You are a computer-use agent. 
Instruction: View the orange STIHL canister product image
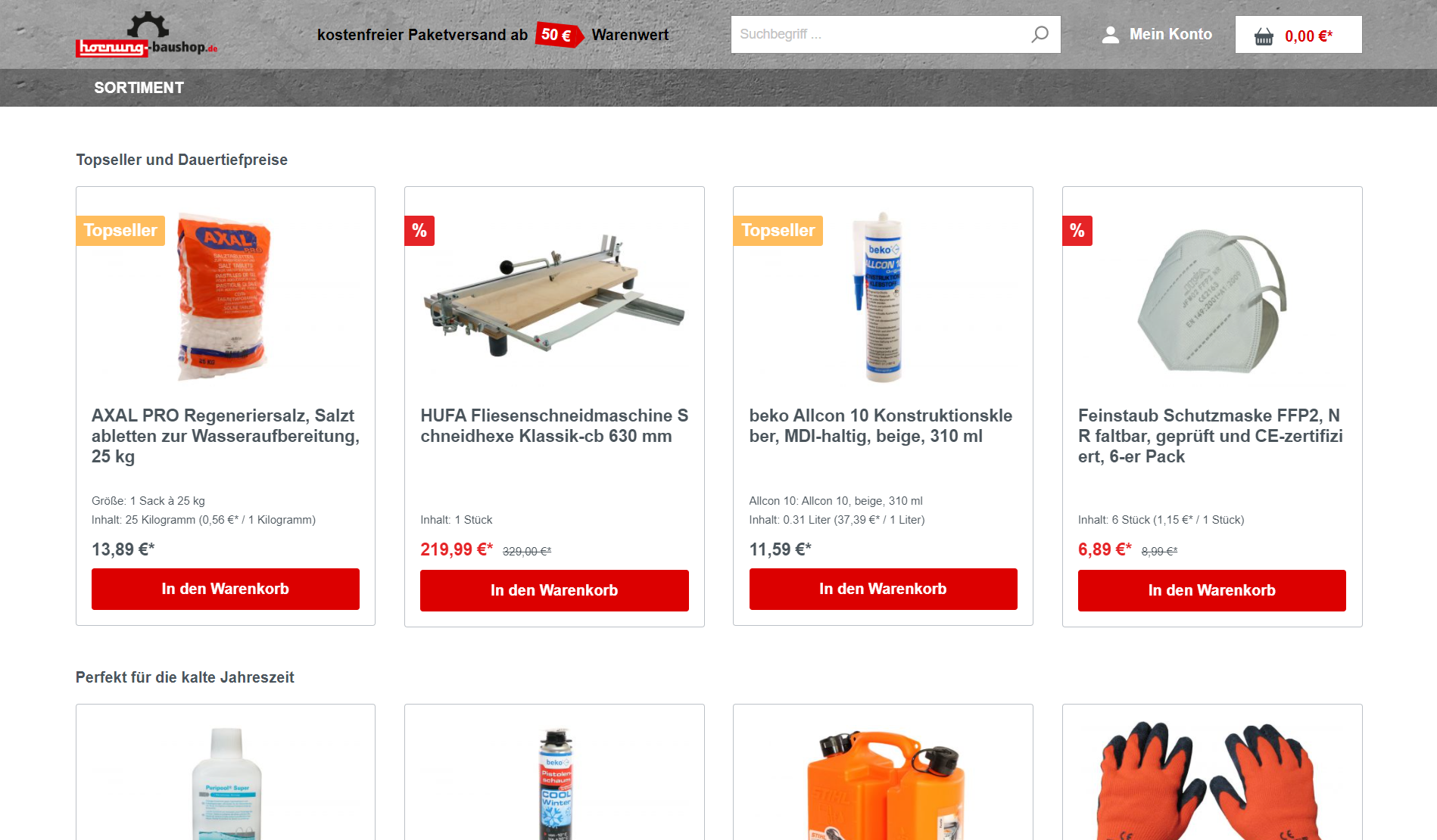(883, 784)
